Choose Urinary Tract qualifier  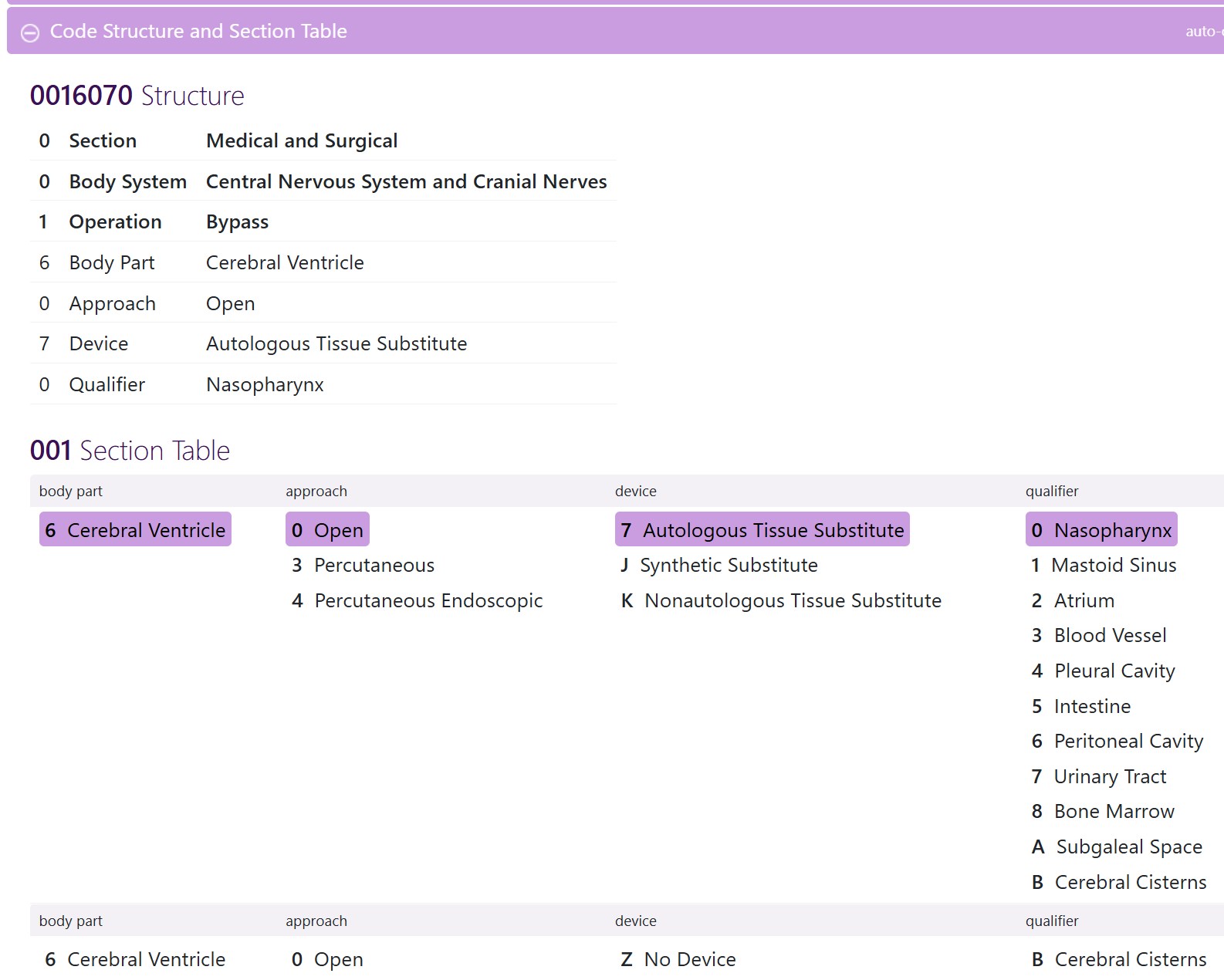[x=1099, y=777]
